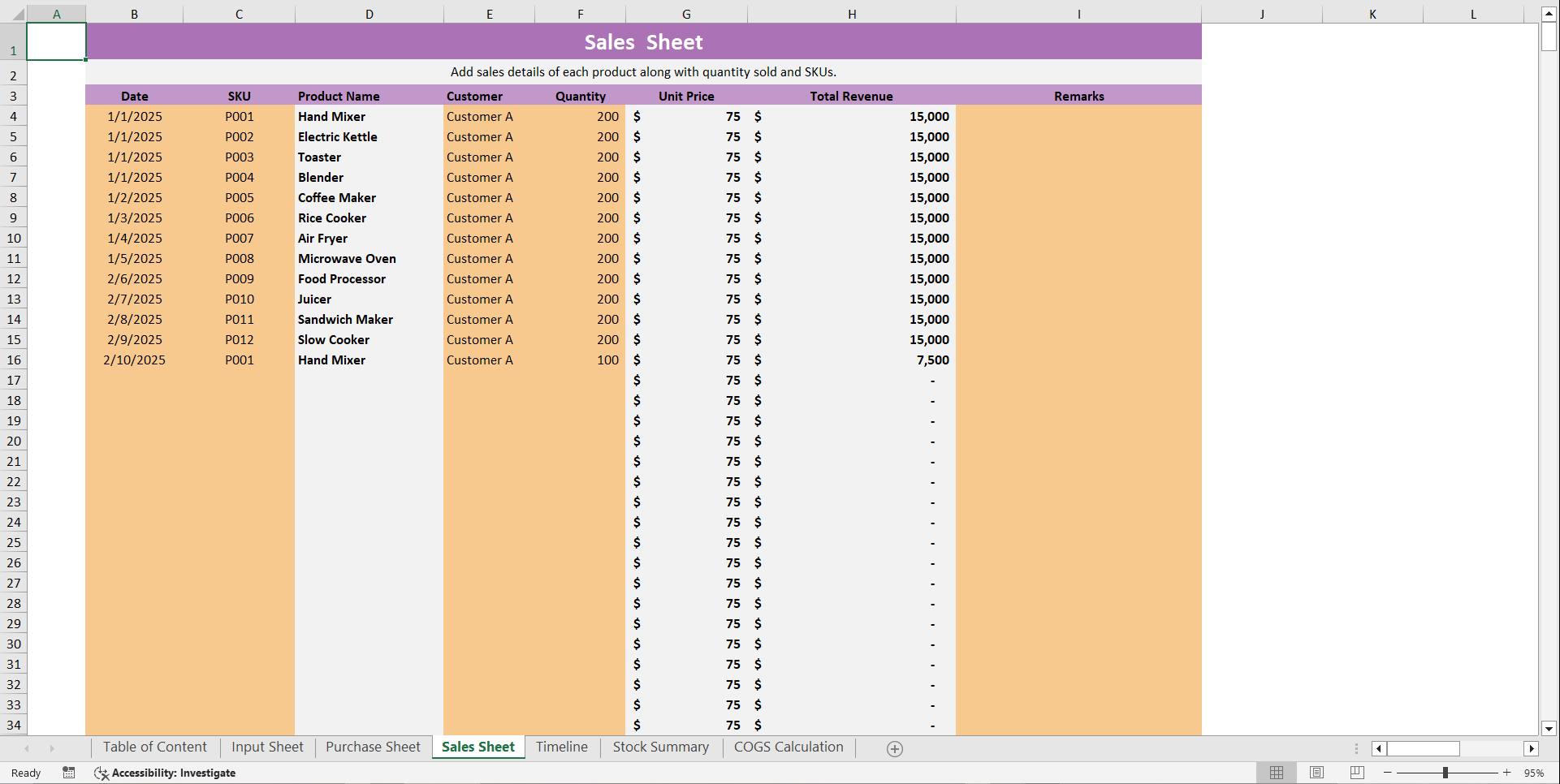
Task: Switch to Normal view in the status bar
Action: point(1276,773)
